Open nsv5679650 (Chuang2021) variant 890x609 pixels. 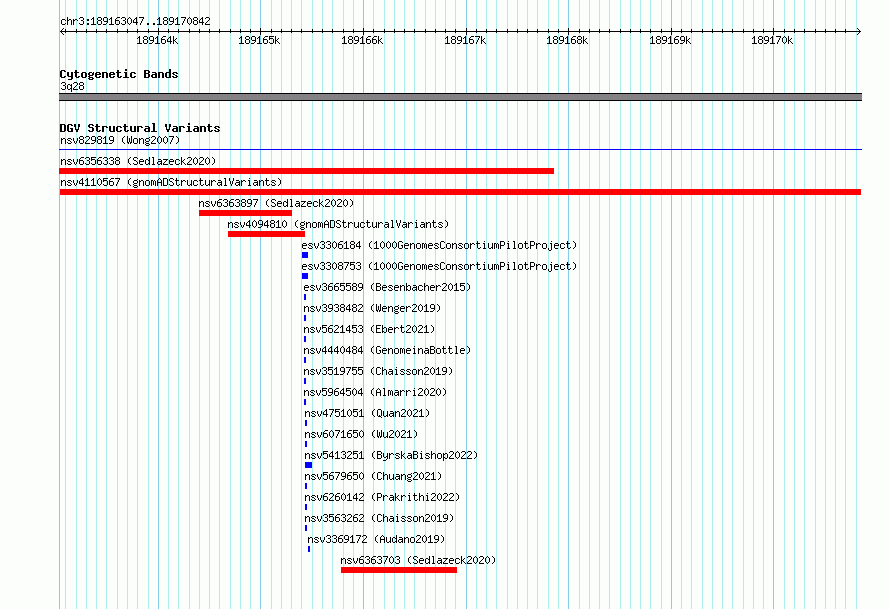pos(373,476)
